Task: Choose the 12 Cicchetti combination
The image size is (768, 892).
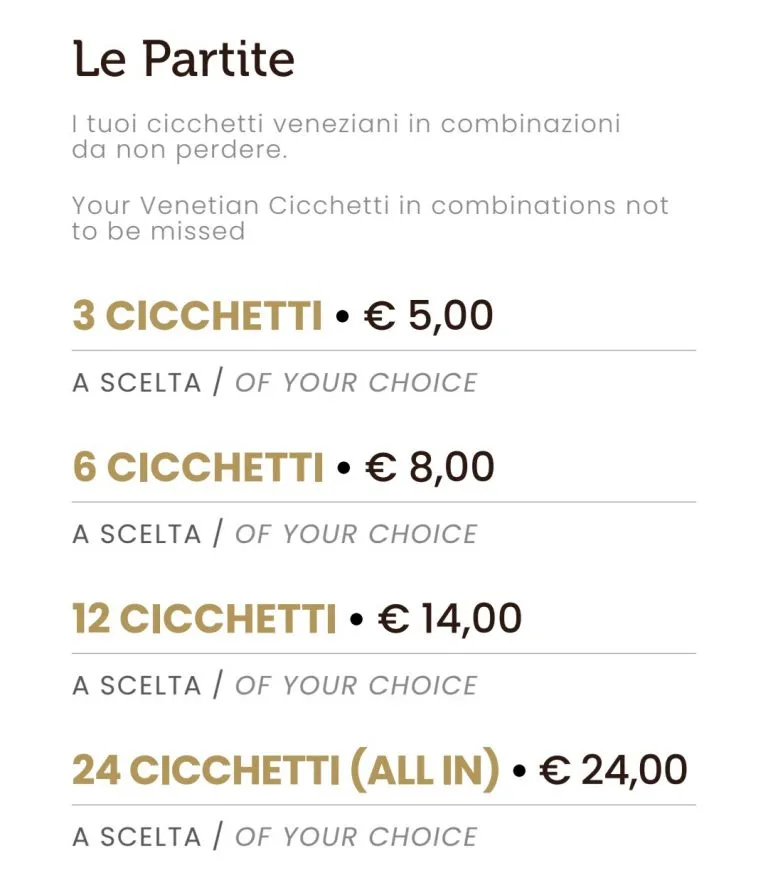Action: pyautogui.click(x=204, y=618)
